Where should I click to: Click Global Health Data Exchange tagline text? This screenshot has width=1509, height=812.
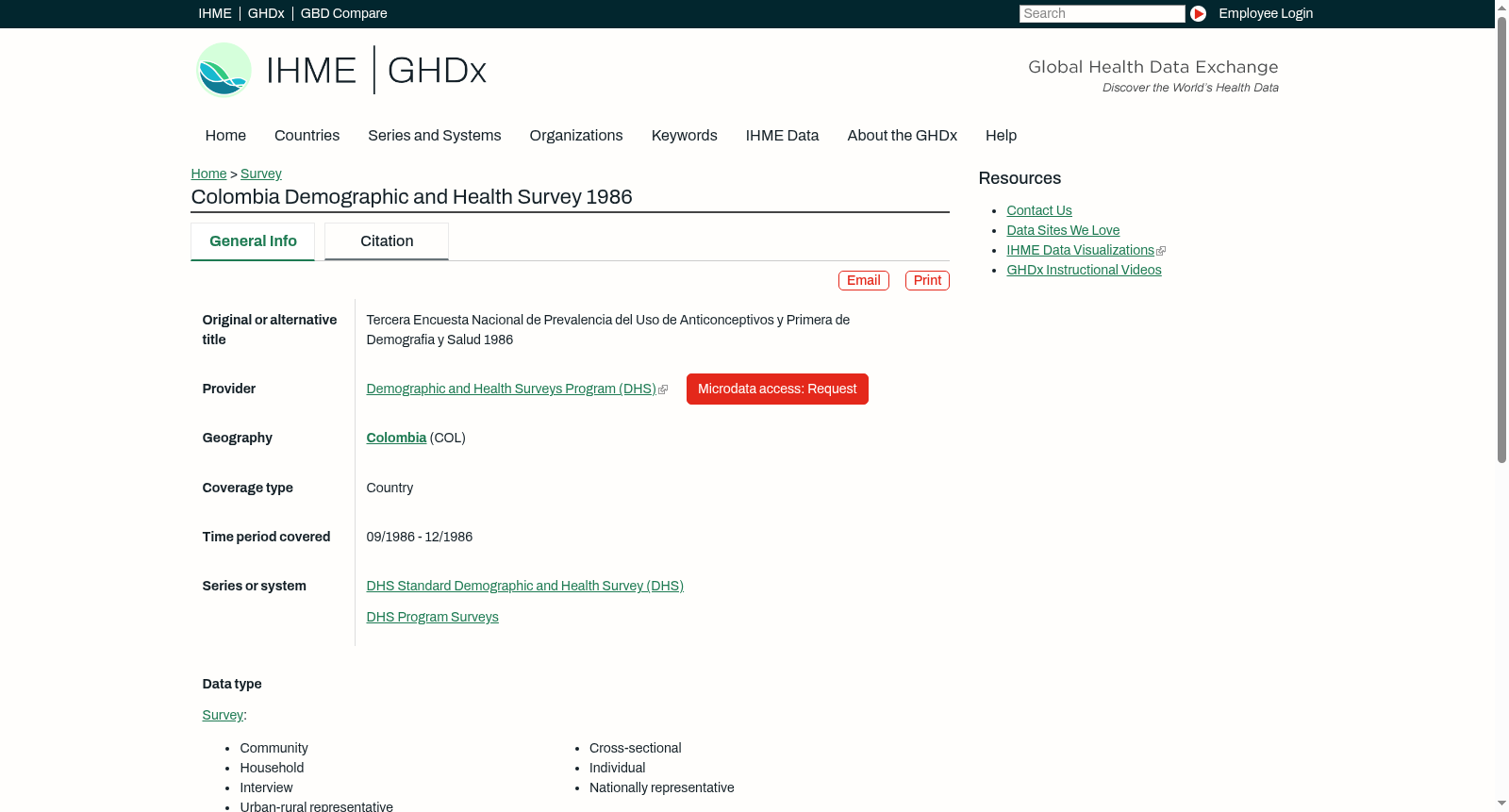click(x=1152, y=67)
